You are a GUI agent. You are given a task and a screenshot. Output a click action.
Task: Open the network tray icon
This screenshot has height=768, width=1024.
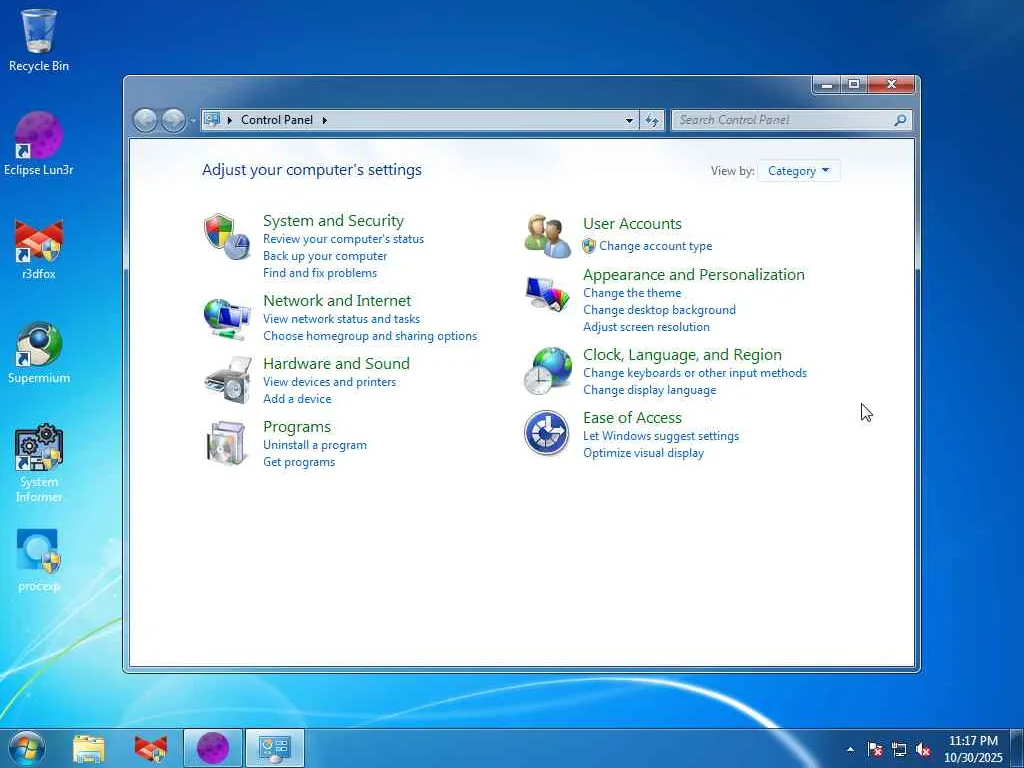point(899,749)
